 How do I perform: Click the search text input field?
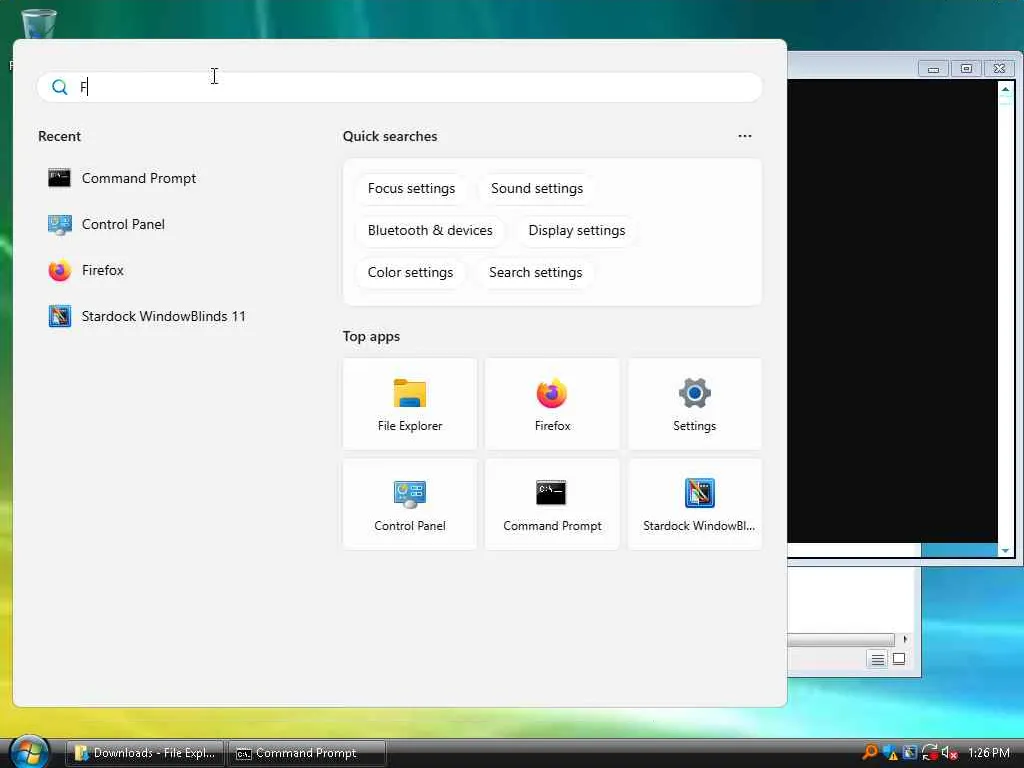[x=399, y=87]
